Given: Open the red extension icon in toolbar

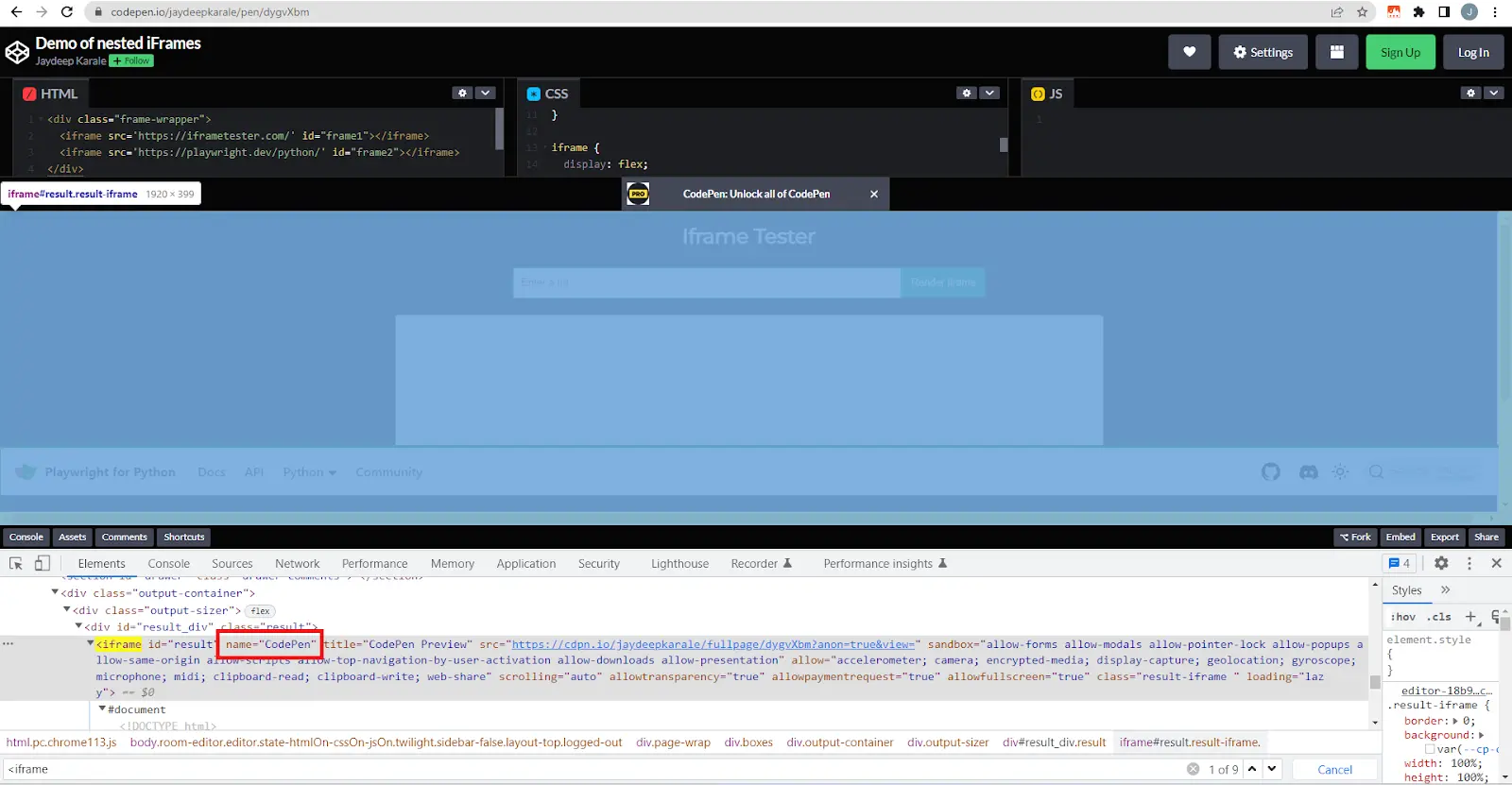Looking at the screenshot, I should tap(1394, 12).
